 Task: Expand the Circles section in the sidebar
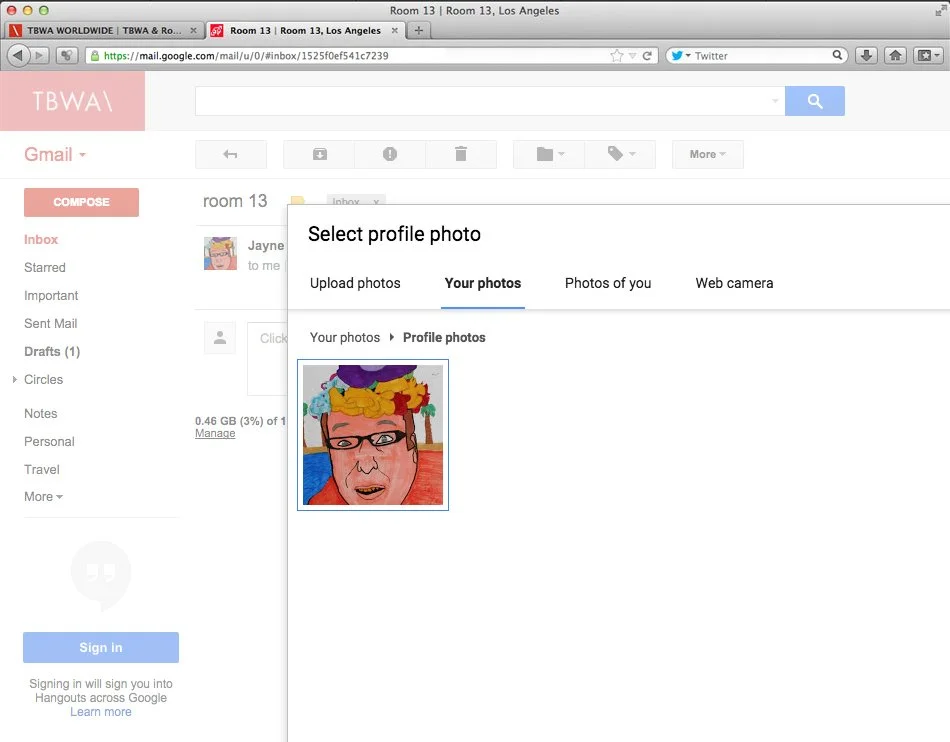[x=15, y=380]
